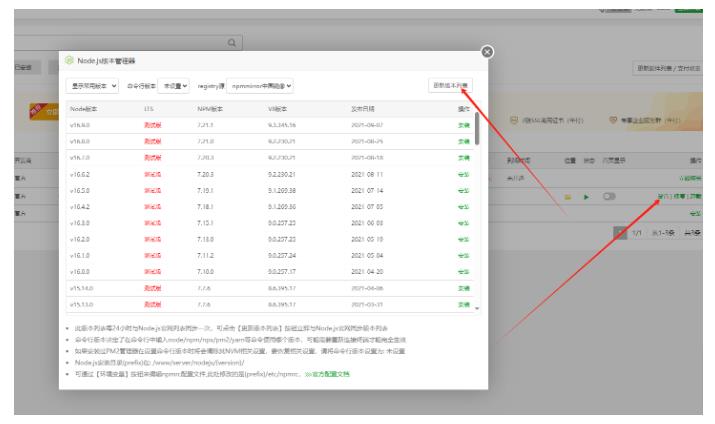Viewport: 715px width, 424px height.
Task: Click the yellow folder icon in background row
Action: tap(568, 197)
